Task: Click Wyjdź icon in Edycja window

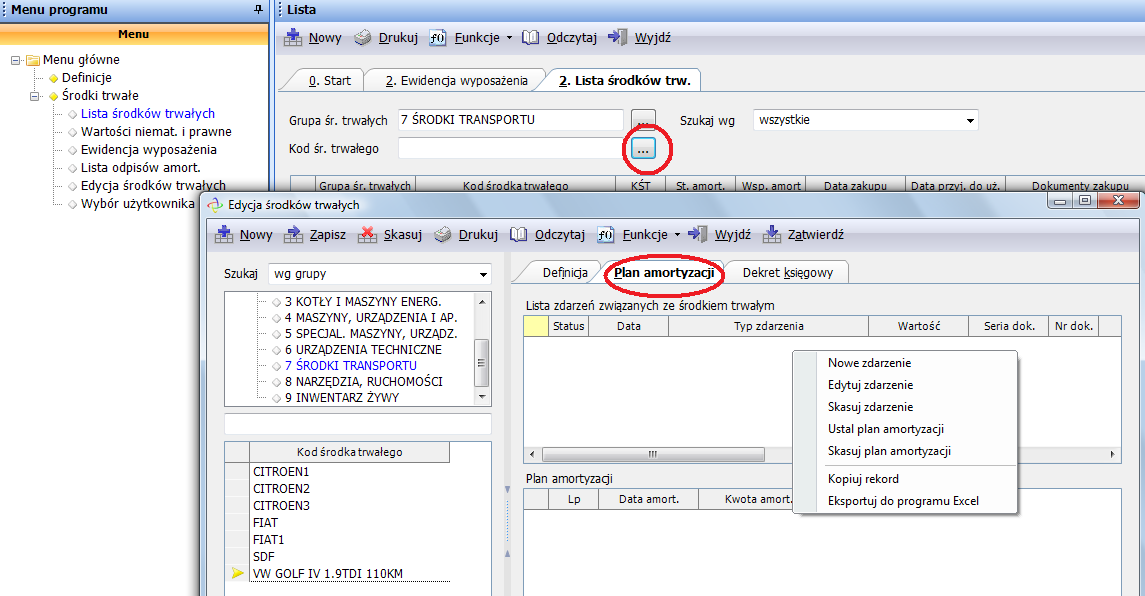Action: coord(698,234)
